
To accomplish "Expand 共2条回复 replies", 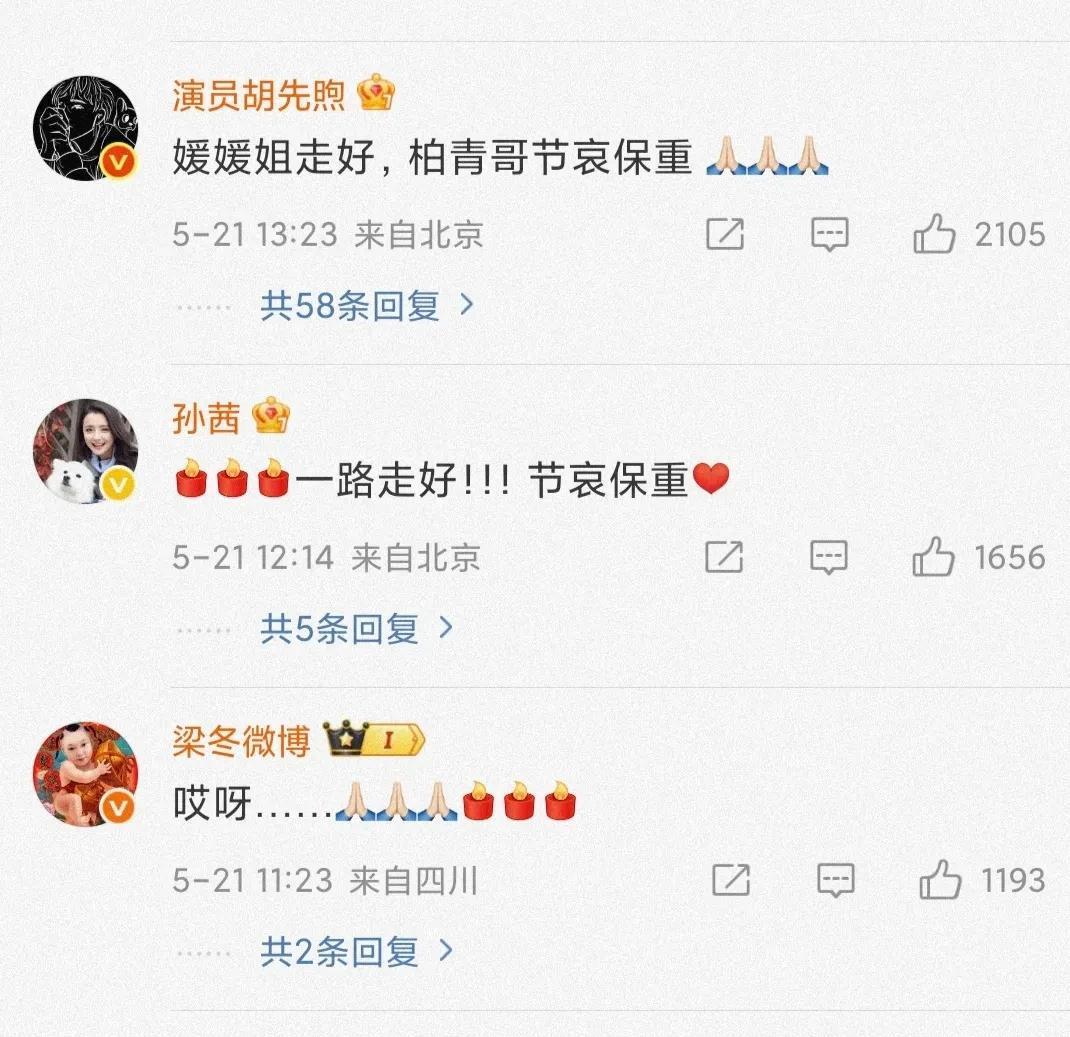I will coord(356,950).
